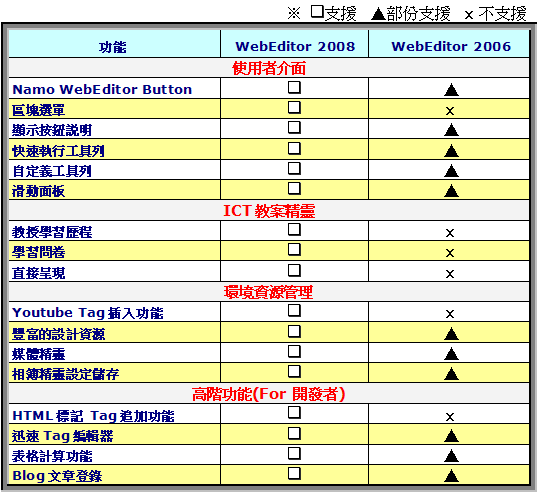The width and height of the screenshot is (538, 492).
Task: Check the 2008 box for 表格計算功能
Action: tap(294, 454)
